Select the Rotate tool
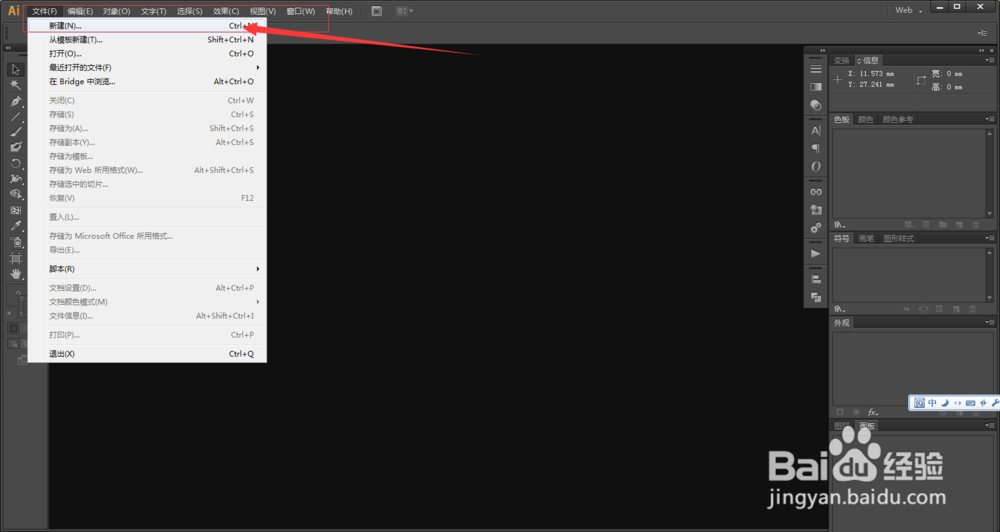Screen dimensions: 1000x532 [15, 163]
